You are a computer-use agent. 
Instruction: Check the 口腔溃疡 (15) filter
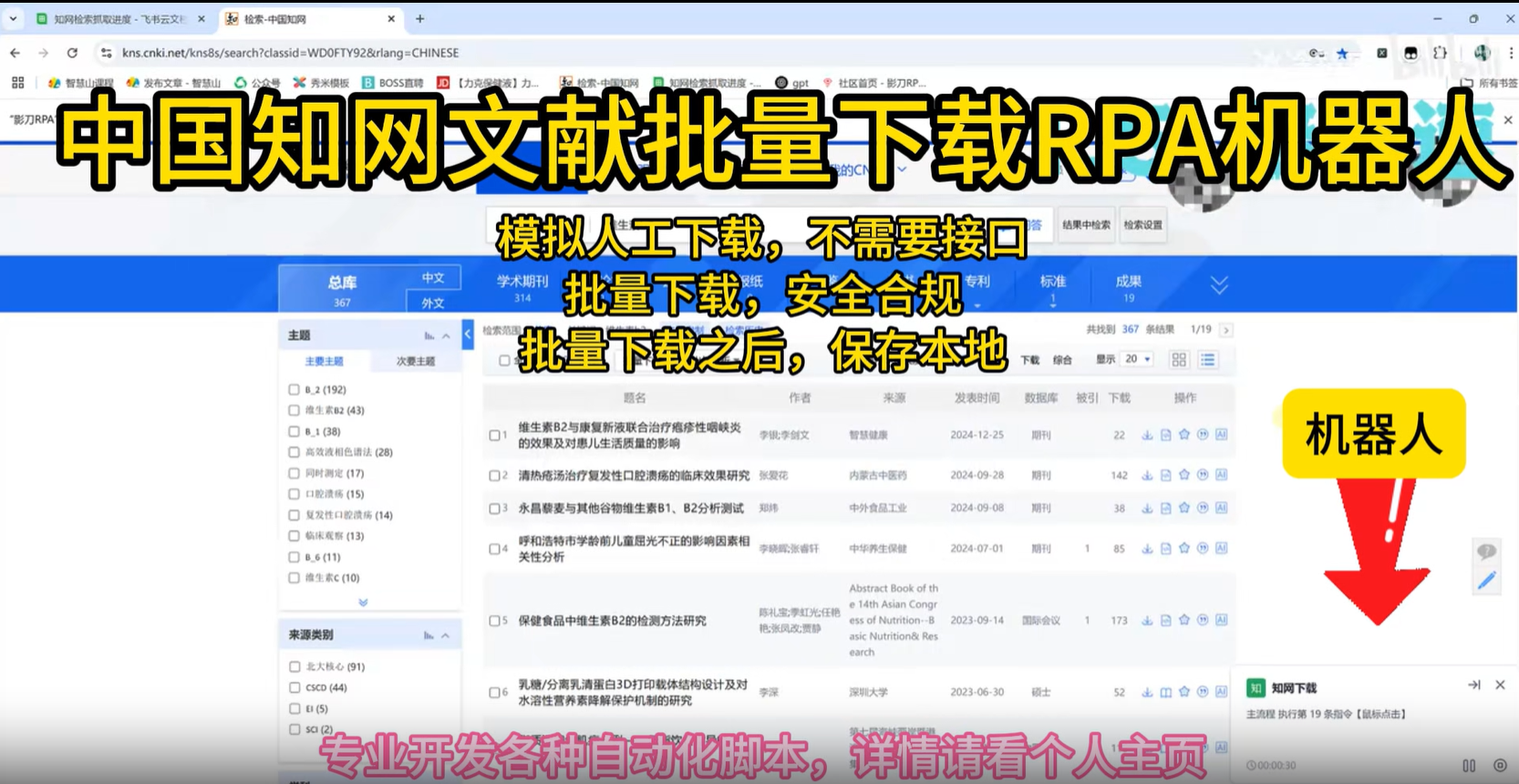tap(294, 494)
